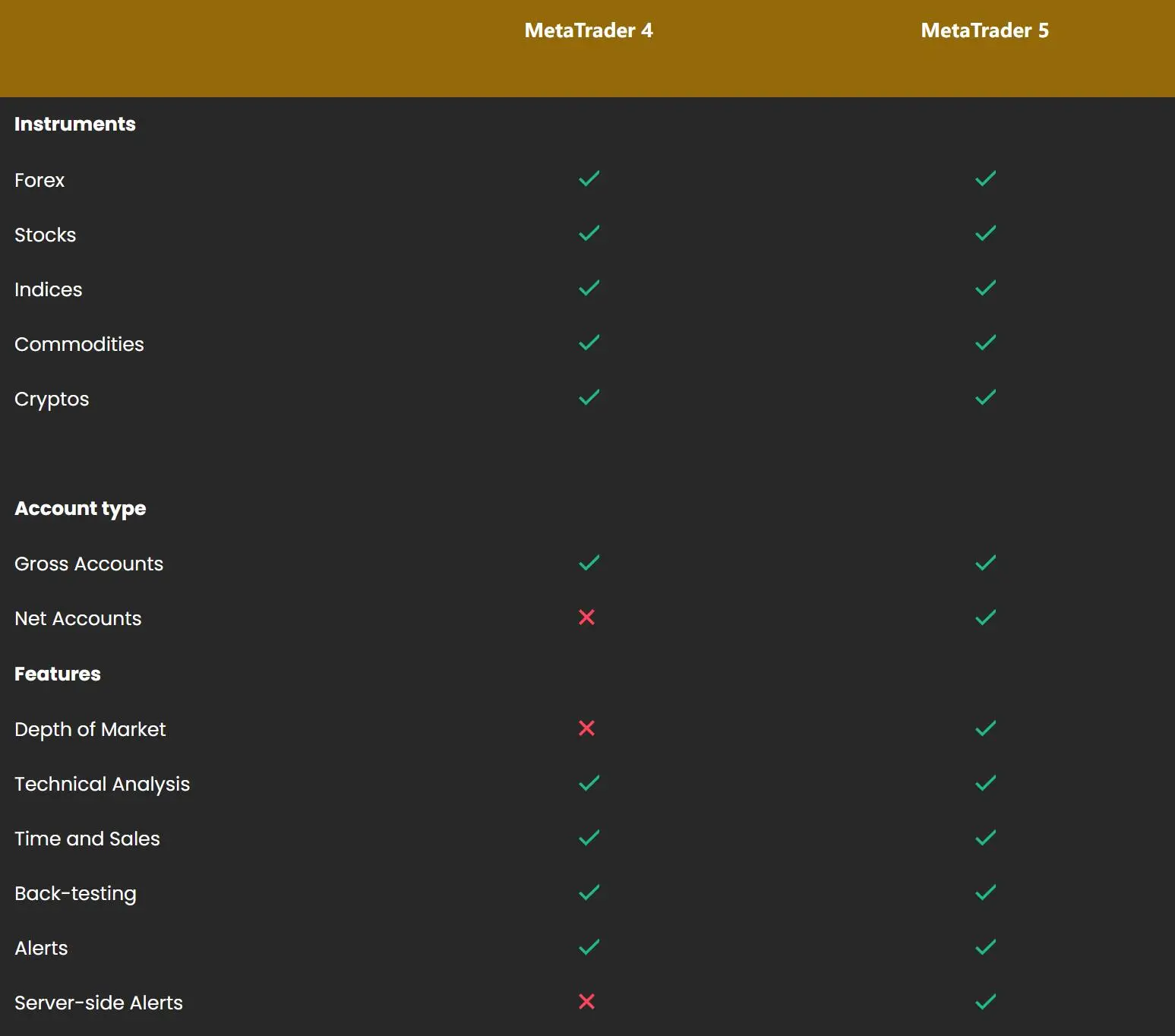Click the Technical Analysis row label

pyautogui.click(x=103, y=785)
